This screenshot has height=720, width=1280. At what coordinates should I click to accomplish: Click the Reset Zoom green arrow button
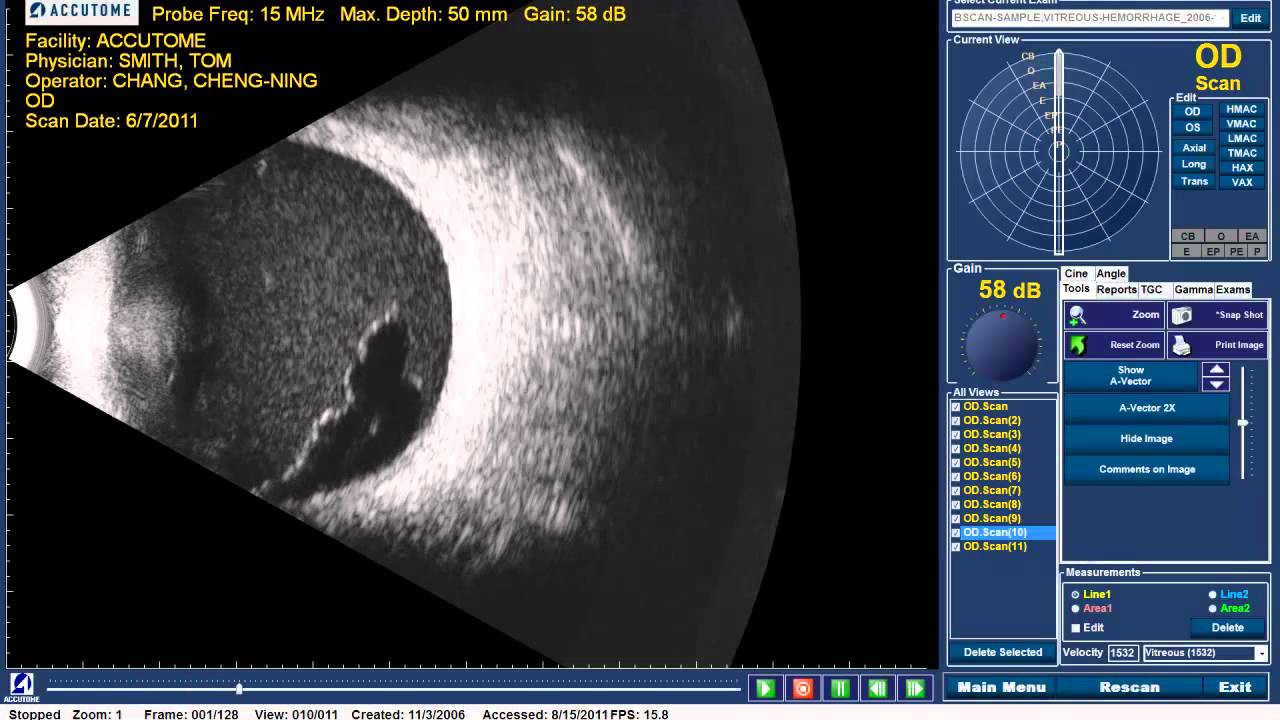click(1114, 345)
